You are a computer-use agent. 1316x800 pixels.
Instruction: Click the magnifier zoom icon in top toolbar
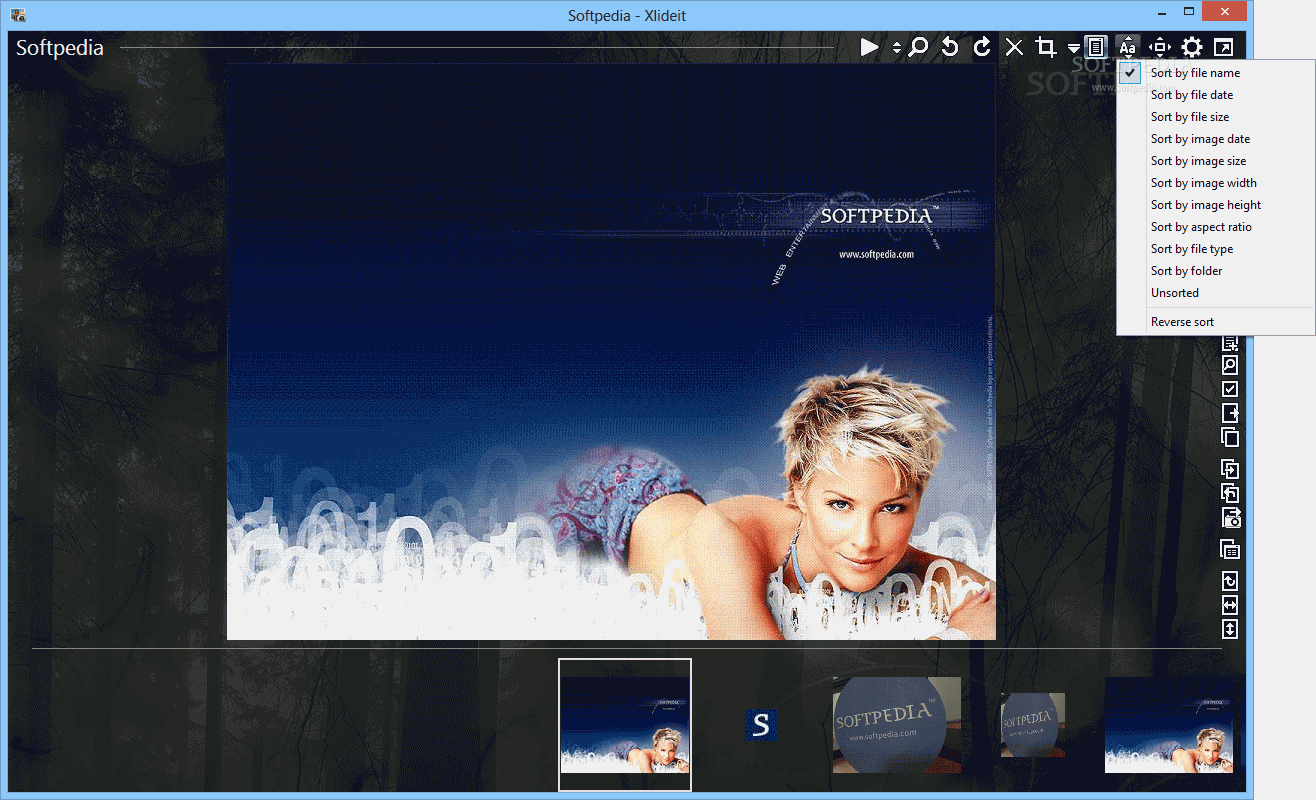coord(918,47)
